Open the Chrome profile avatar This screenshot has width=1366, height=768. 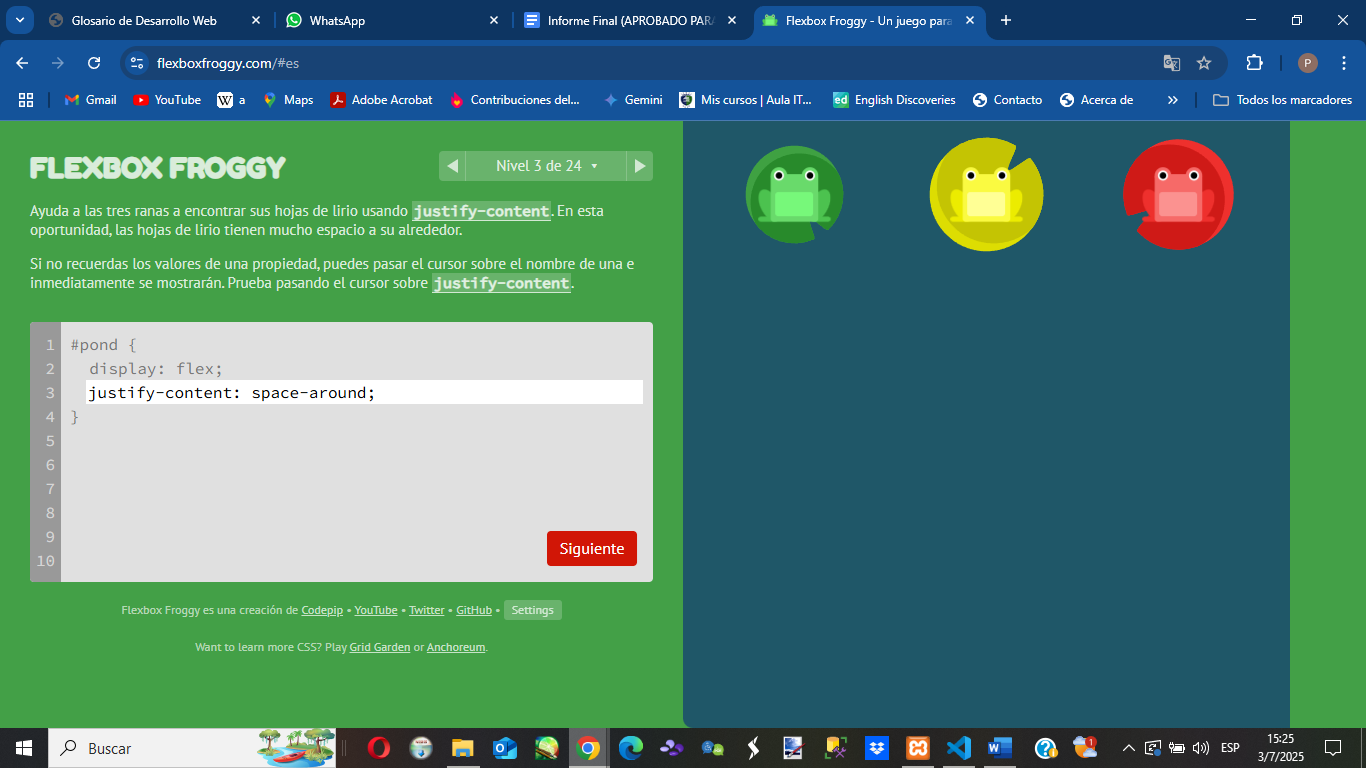(1308, 63)
